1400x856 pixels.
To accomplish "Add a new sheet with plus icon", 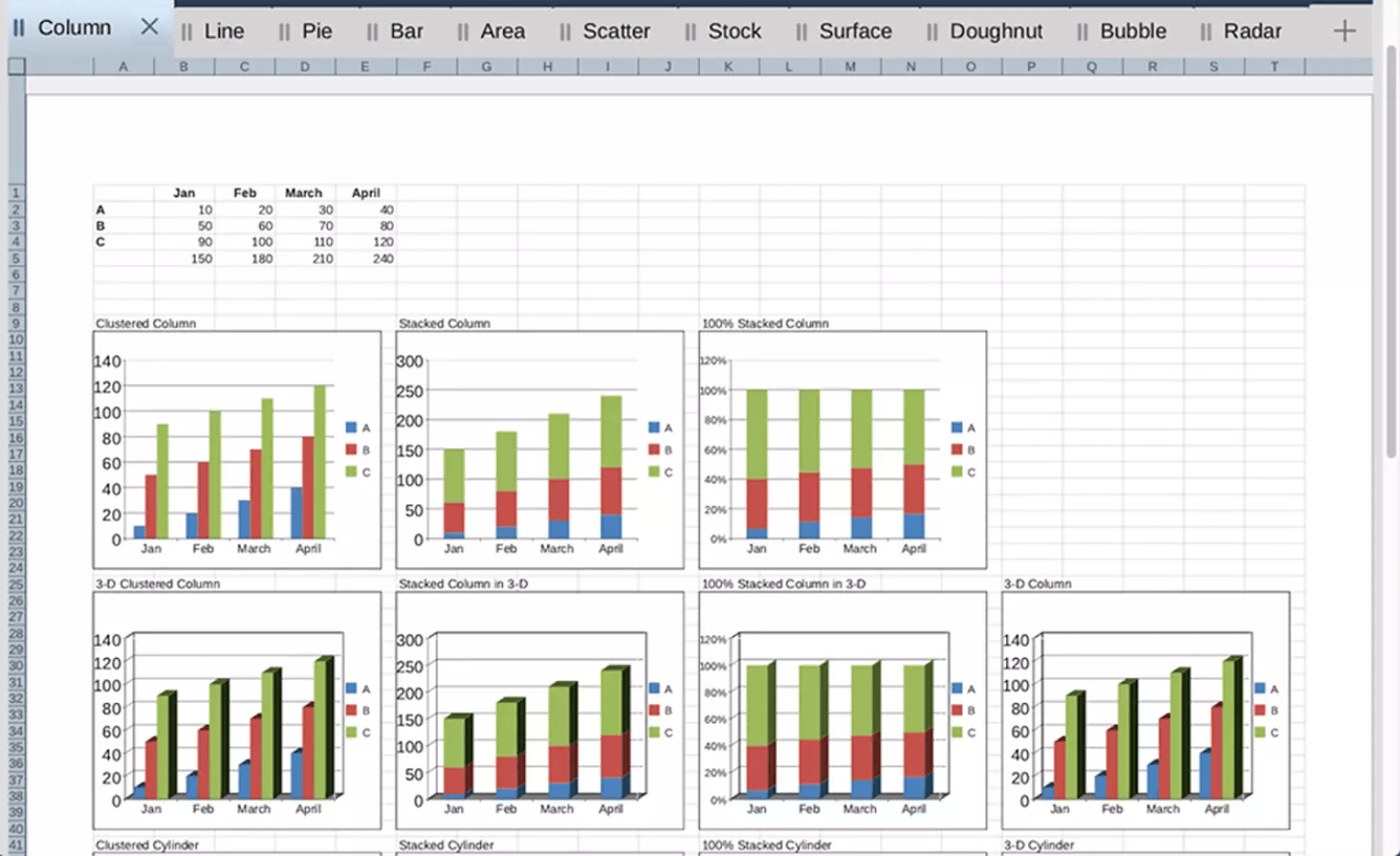I will coord(1344,30).
